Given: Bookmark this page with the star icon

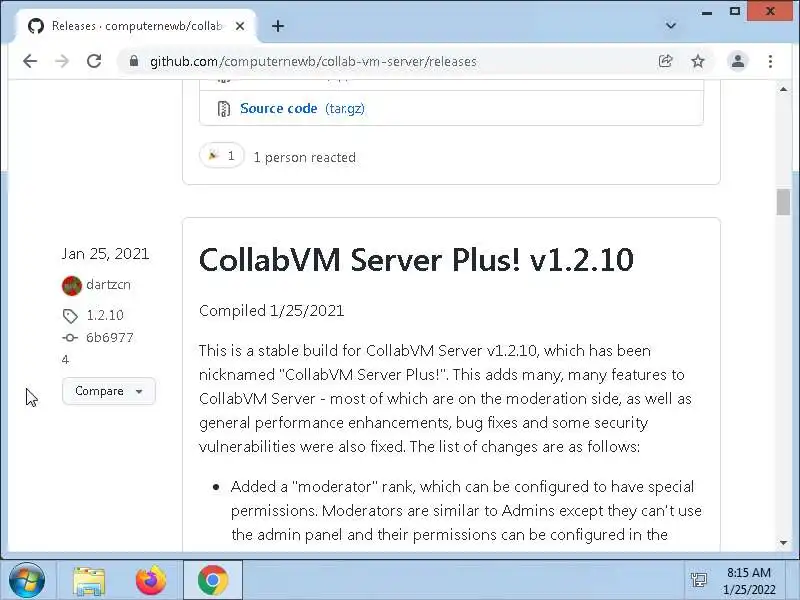Looking at the screenshot, I should (697, 61).
